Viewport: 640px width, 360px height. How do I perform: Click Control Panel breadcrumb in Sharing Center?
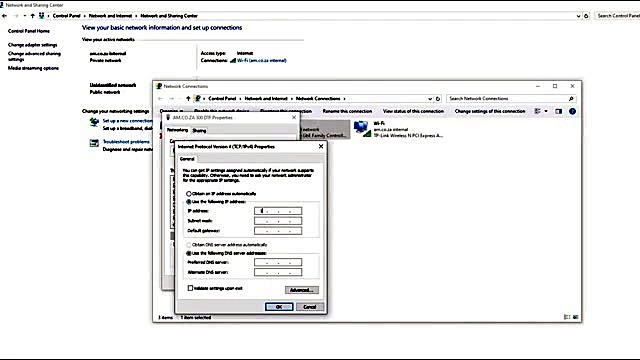pos(67,16)
